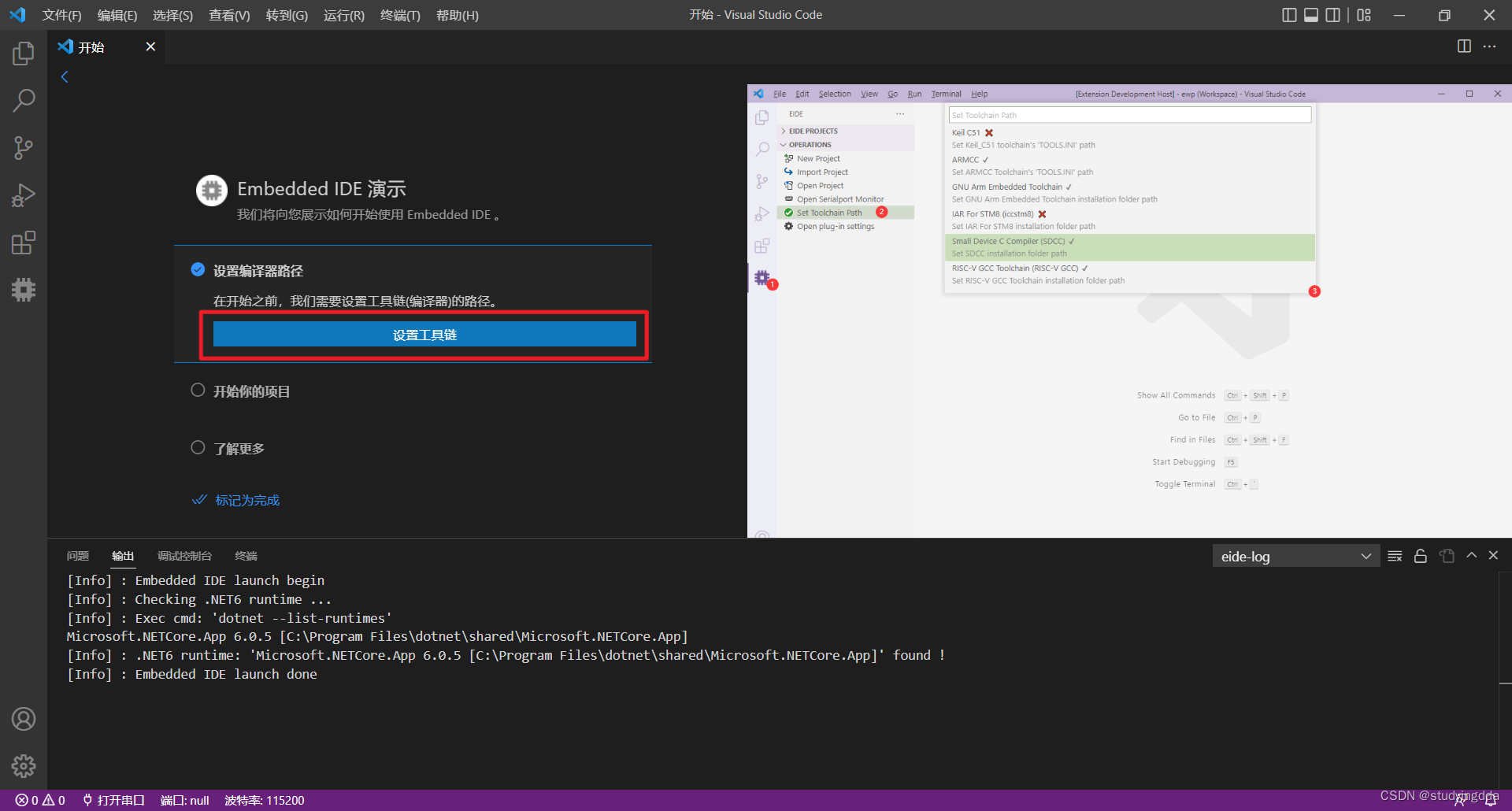Open the Manage gear icon
The width and height of the screenshot is (1512, 811).
[24, 766]
